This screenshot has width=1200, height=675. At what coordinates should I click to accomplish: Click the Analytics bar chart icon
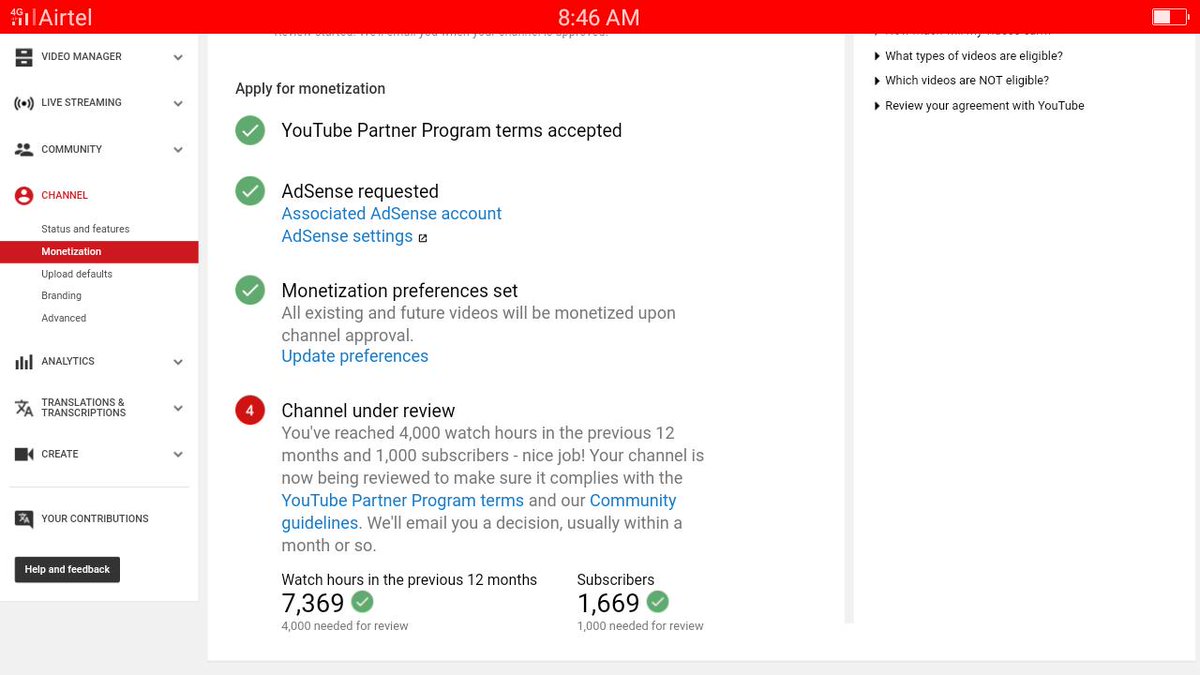coord(24,362)
